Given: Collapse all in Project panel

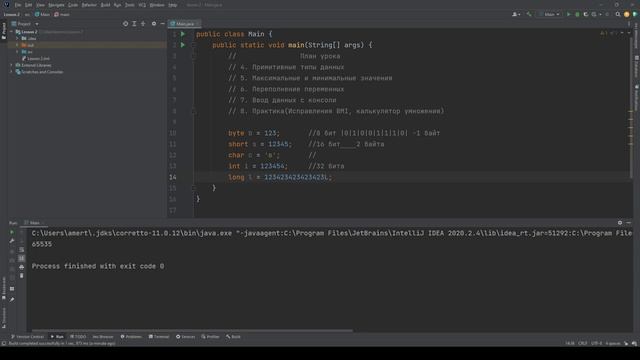Looking at the screenshot, I should [x=143, y=24].
